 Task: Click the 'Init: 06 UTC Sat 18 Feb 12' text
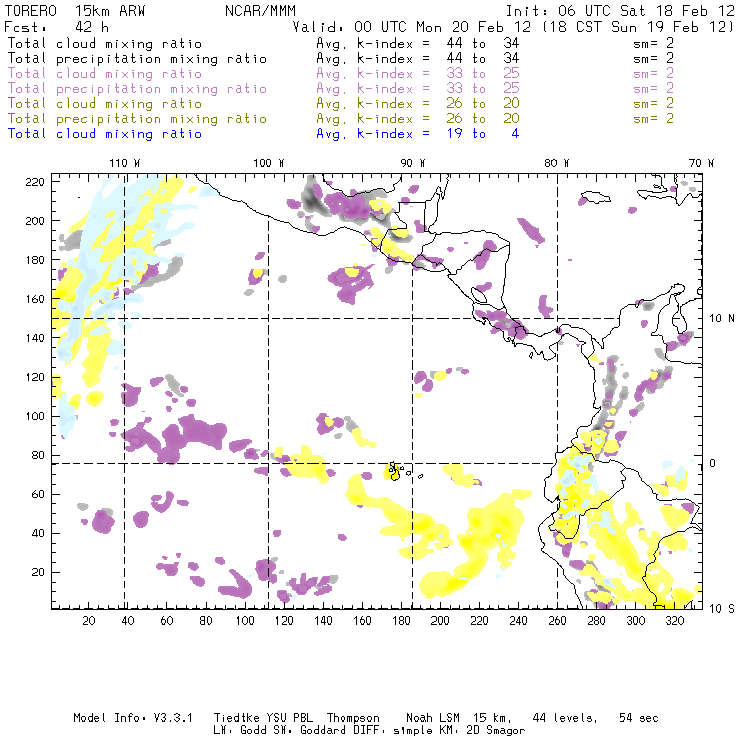(620, 11)
